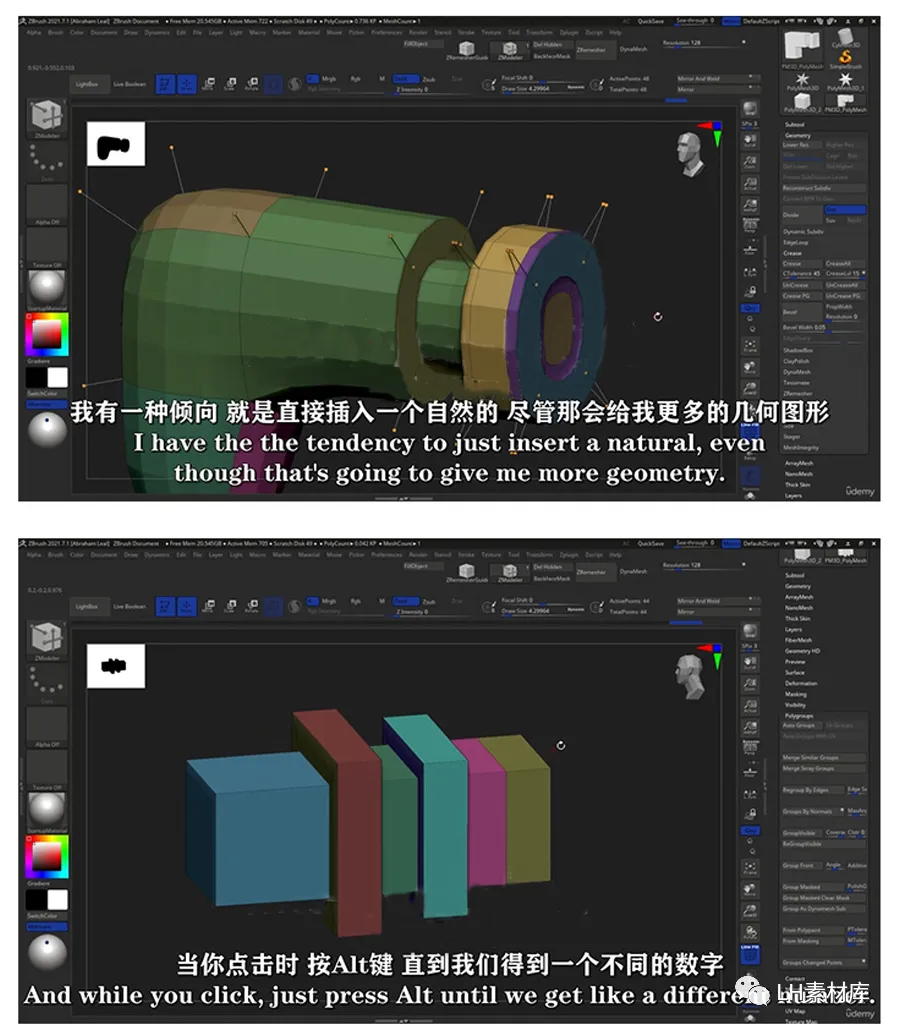Open Preferences menu in pipe-model window
900x1033 pixels.
(x=386, y=32)
